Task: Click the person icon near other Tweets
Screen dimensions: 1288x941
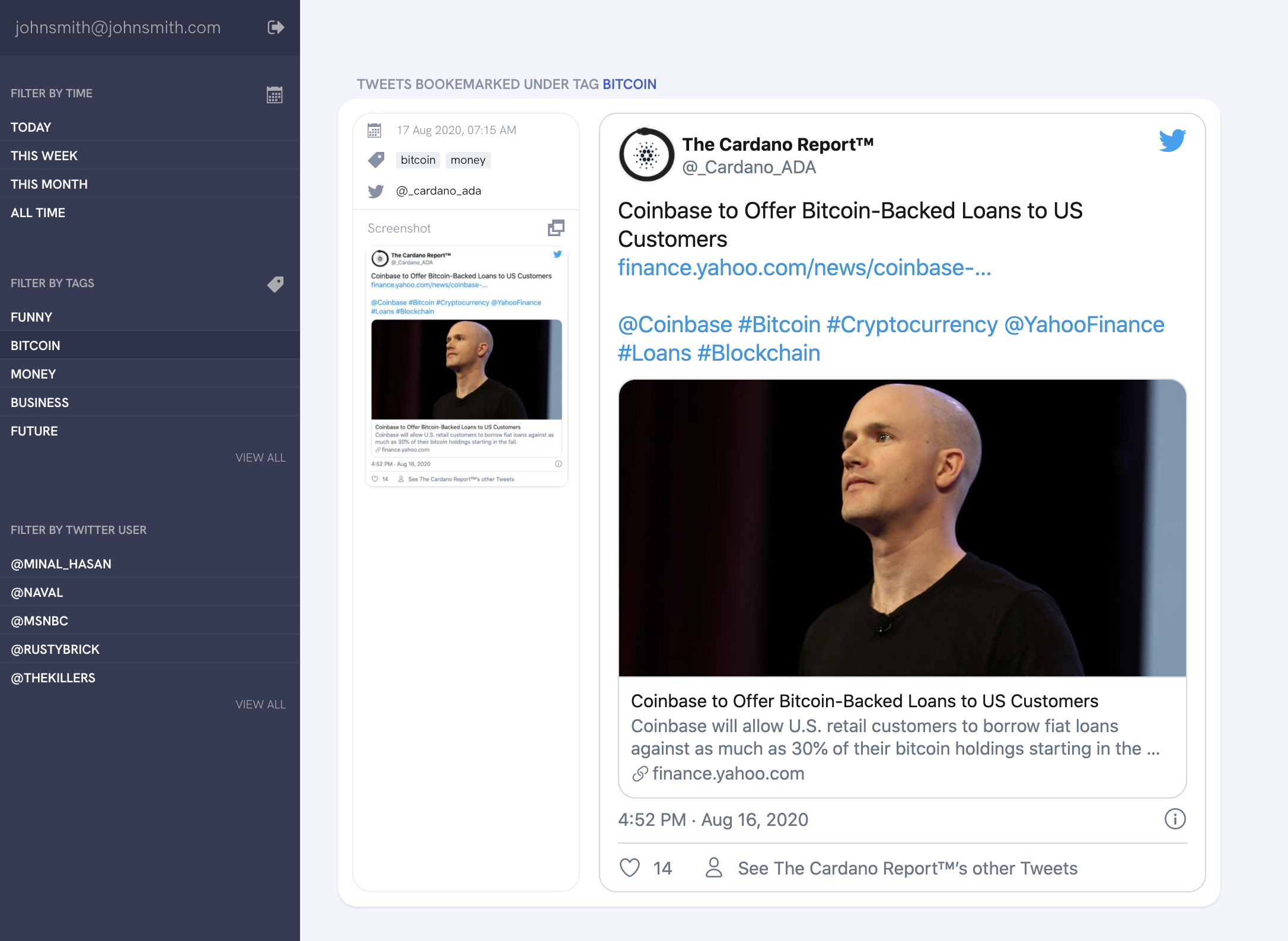Action: (x=714, y=867)
